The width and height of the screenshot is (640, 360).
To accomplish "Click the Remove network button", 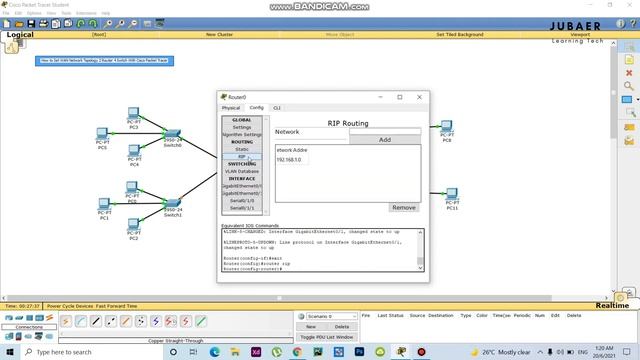I will [x=404, y=208].
